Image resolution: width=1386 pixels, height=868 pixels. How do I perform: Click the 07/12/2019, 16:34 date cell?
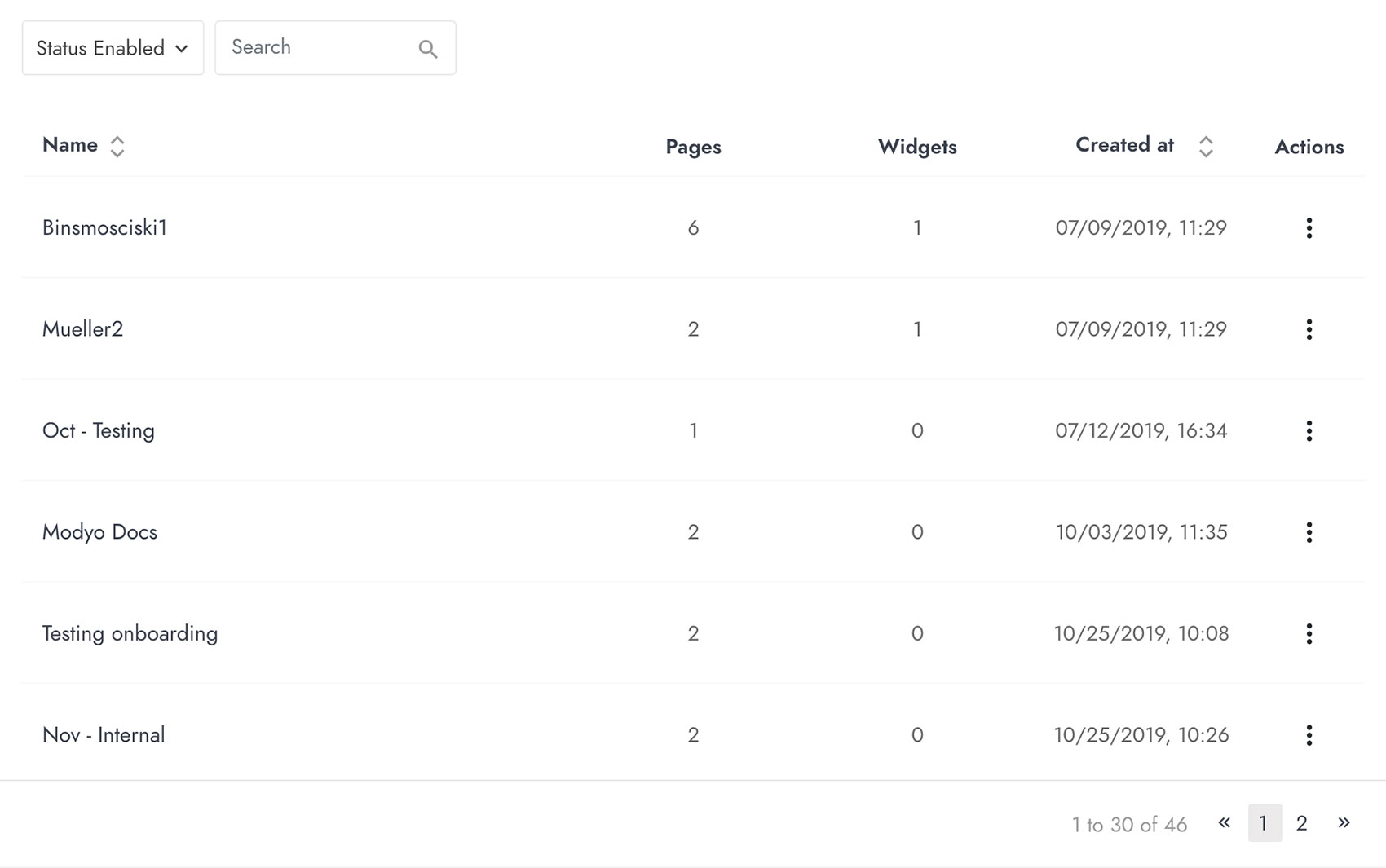[x=1141, y=430]
